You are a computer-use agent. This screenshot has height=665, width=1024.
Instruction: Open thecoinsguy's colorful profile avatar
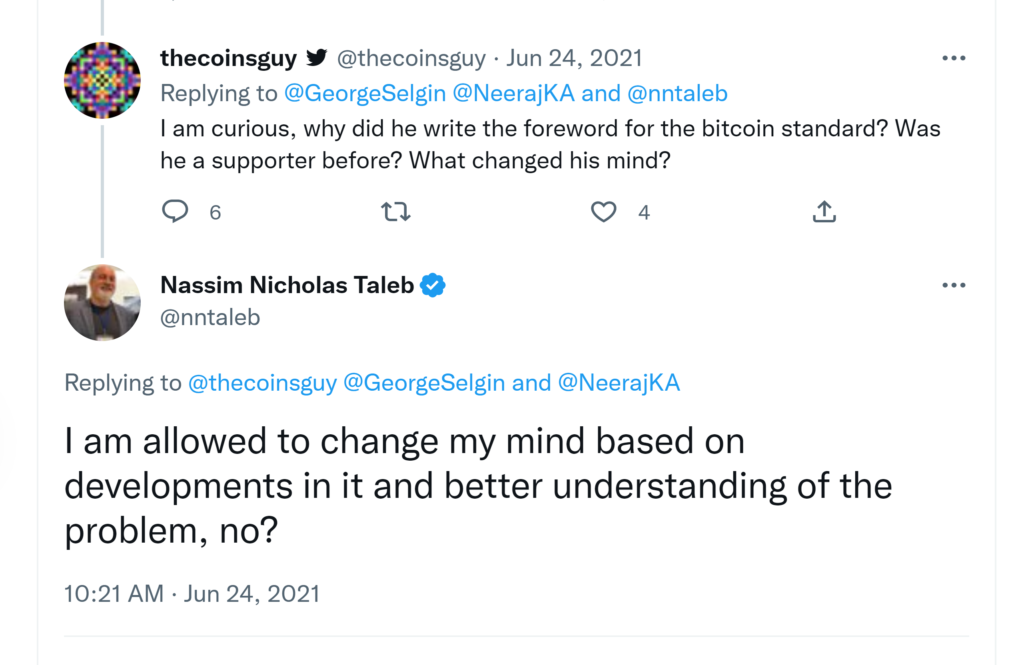click(102, 80)
